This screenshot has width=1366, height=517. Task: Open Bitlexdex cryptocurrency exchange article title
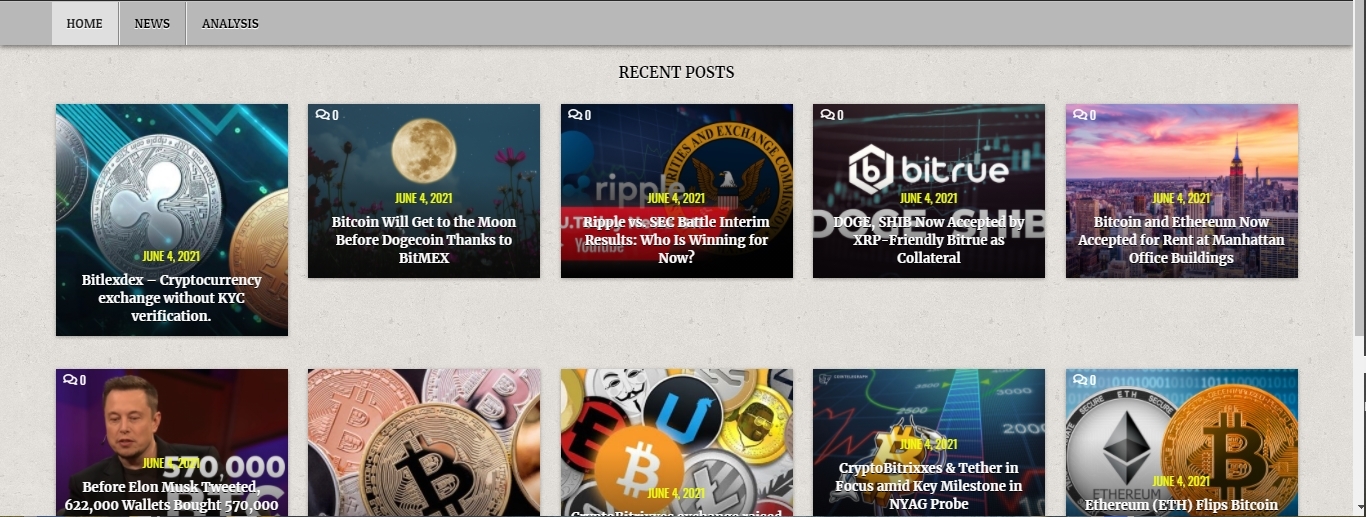(x=172, y=298)
